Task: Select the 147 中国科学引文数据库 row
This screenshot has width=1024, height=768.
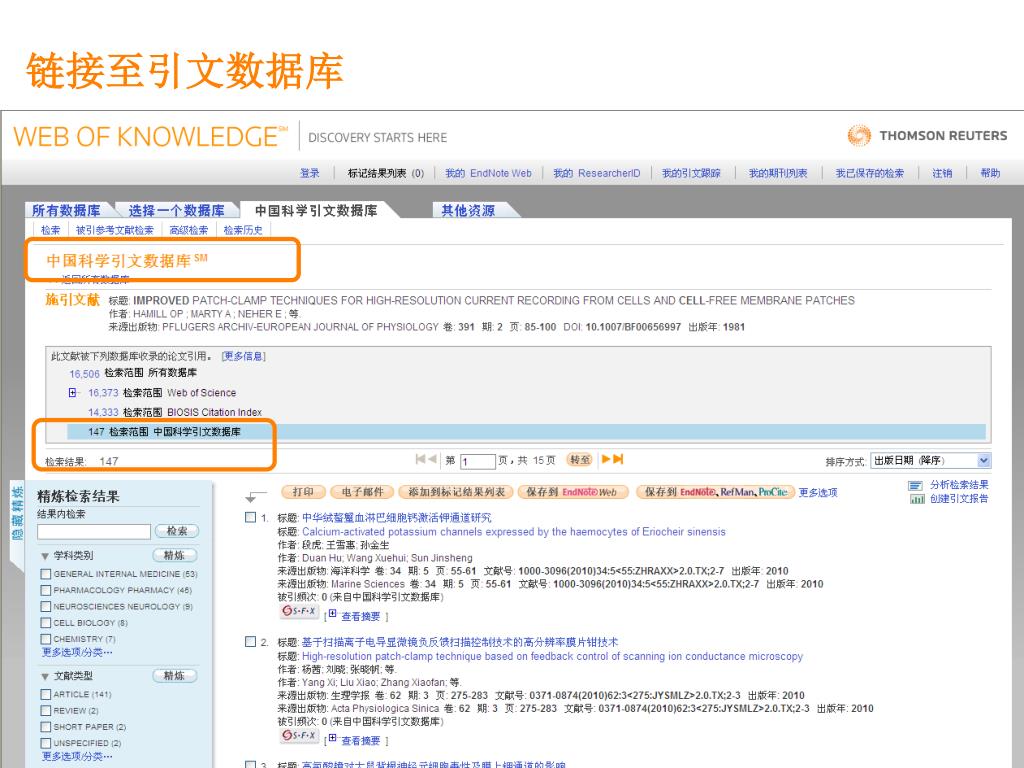Action: coord(526,432)
